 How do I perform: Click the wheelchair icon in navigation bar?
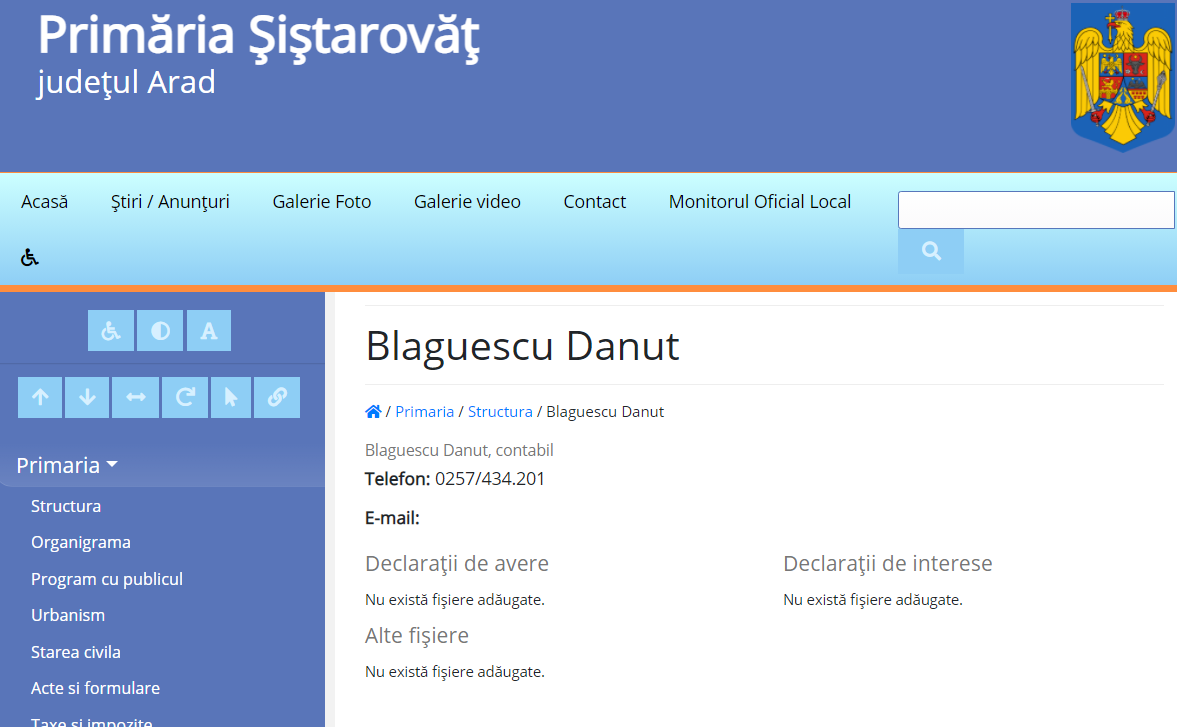(30, 258)
